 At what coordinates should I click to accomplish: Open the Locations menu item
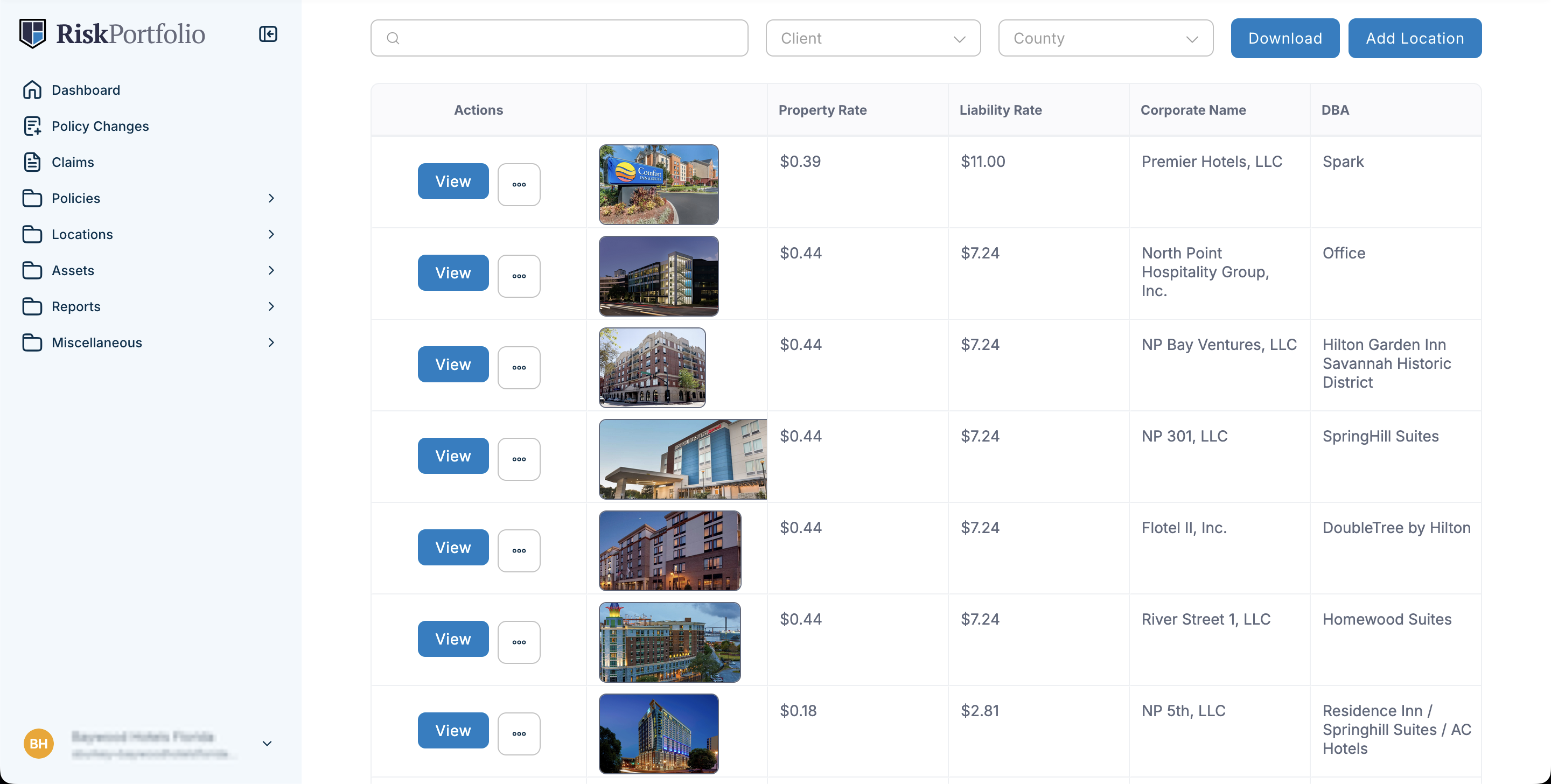click(x=82, y=234)
